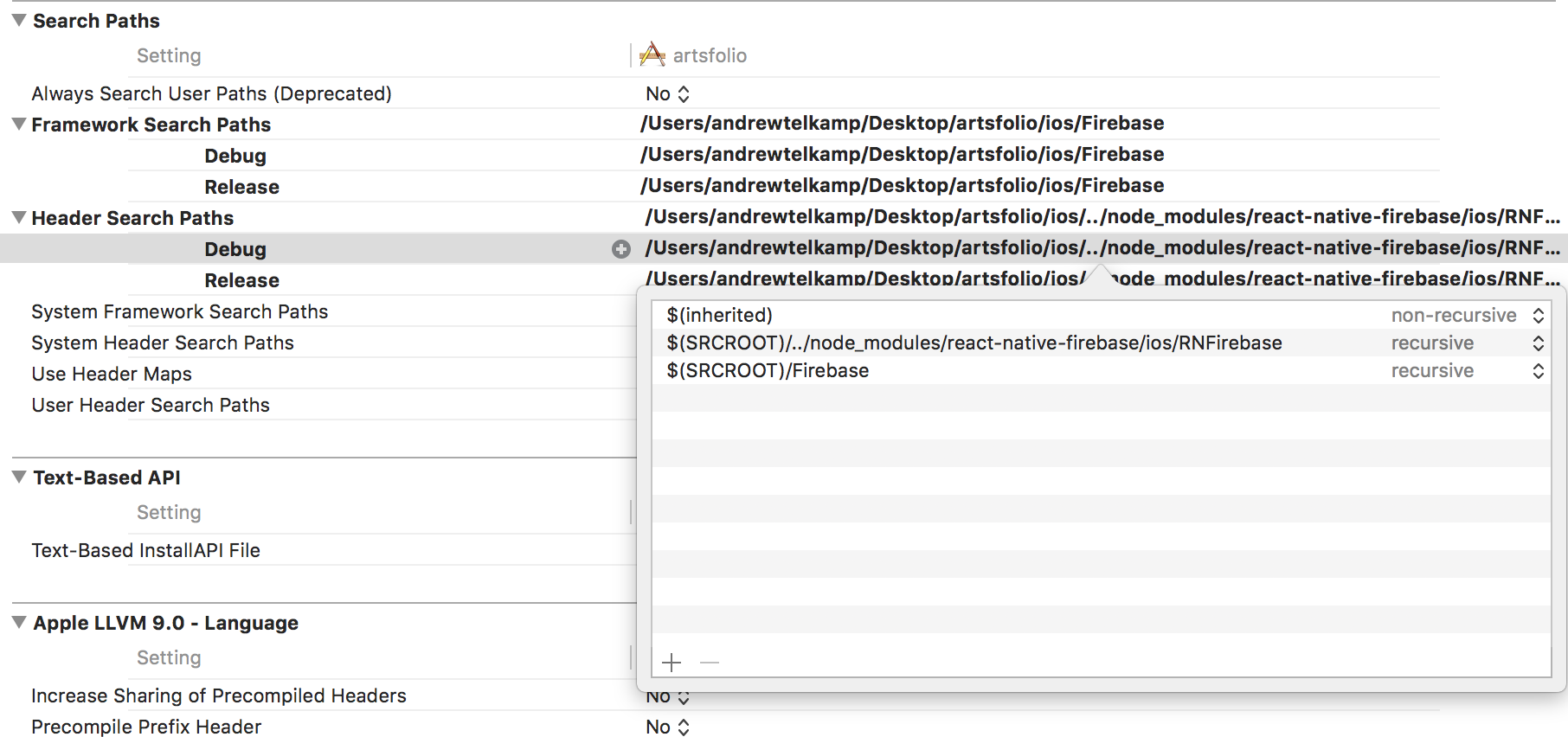1568x737 pixels.
Task: Select System Header Search Paths setting
Action: tap(163, 343)
